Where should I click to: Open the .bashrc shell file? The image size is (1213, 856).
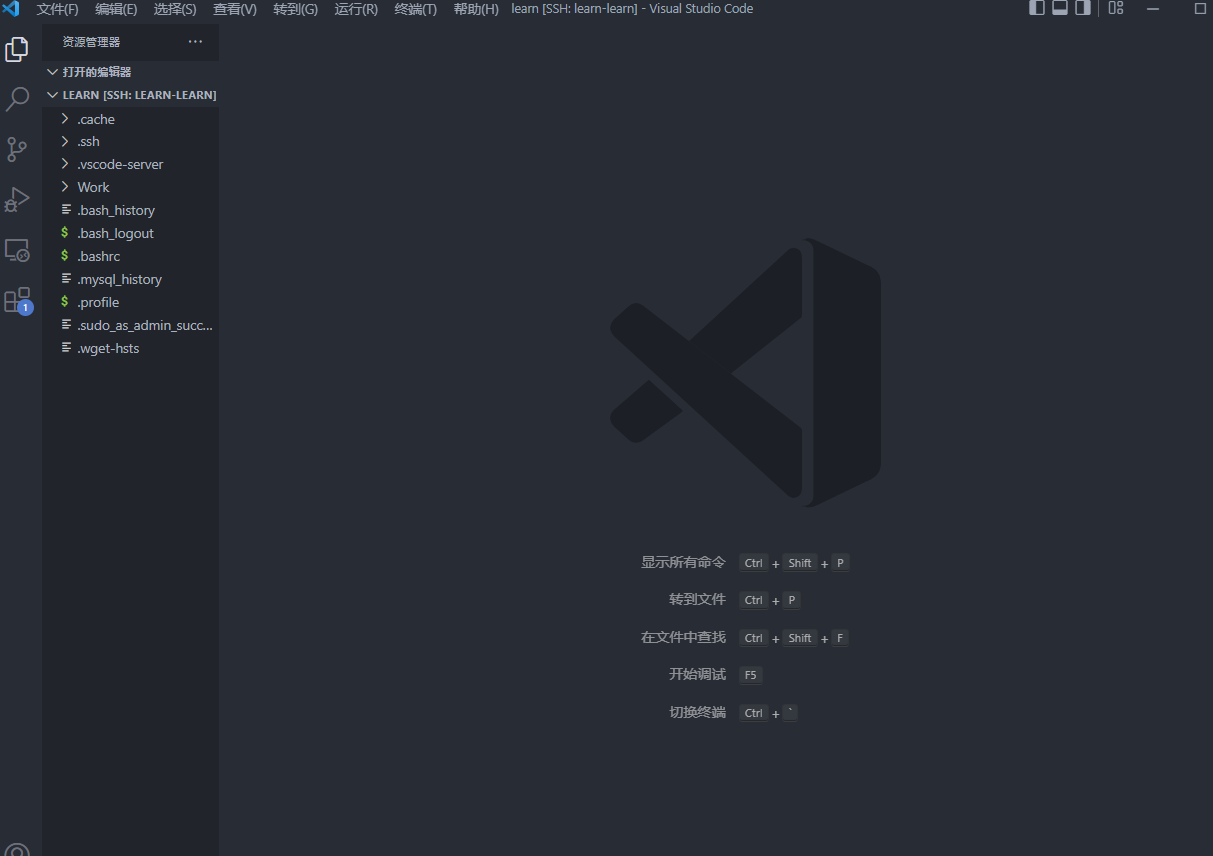coord(130,256)
